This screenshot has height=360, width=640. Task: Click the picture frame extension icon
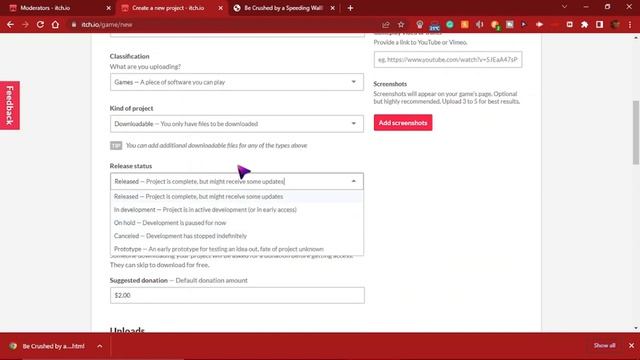510,24
